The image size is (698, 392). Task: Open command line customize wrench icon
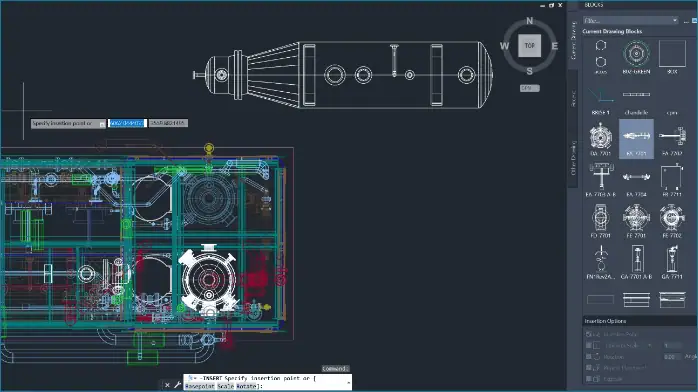click(x=177, y=385)
